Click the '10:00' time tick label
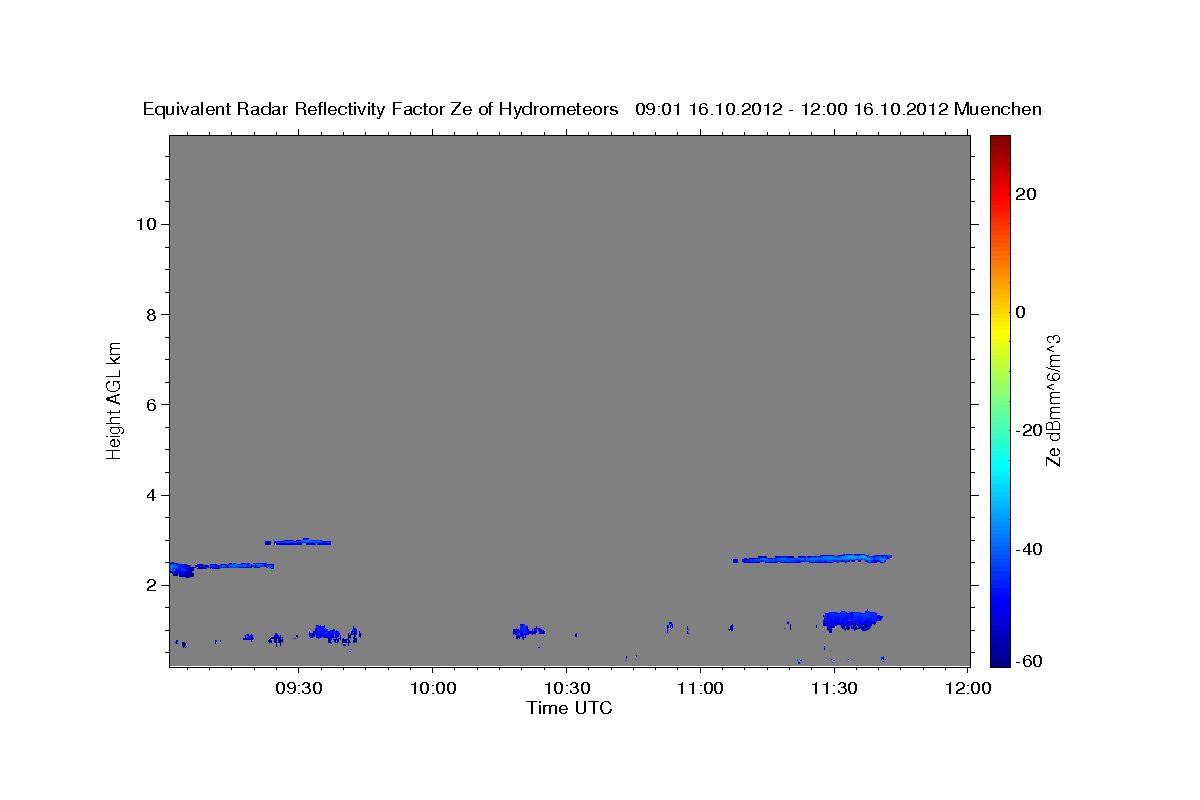 click(x=432, y=688)
